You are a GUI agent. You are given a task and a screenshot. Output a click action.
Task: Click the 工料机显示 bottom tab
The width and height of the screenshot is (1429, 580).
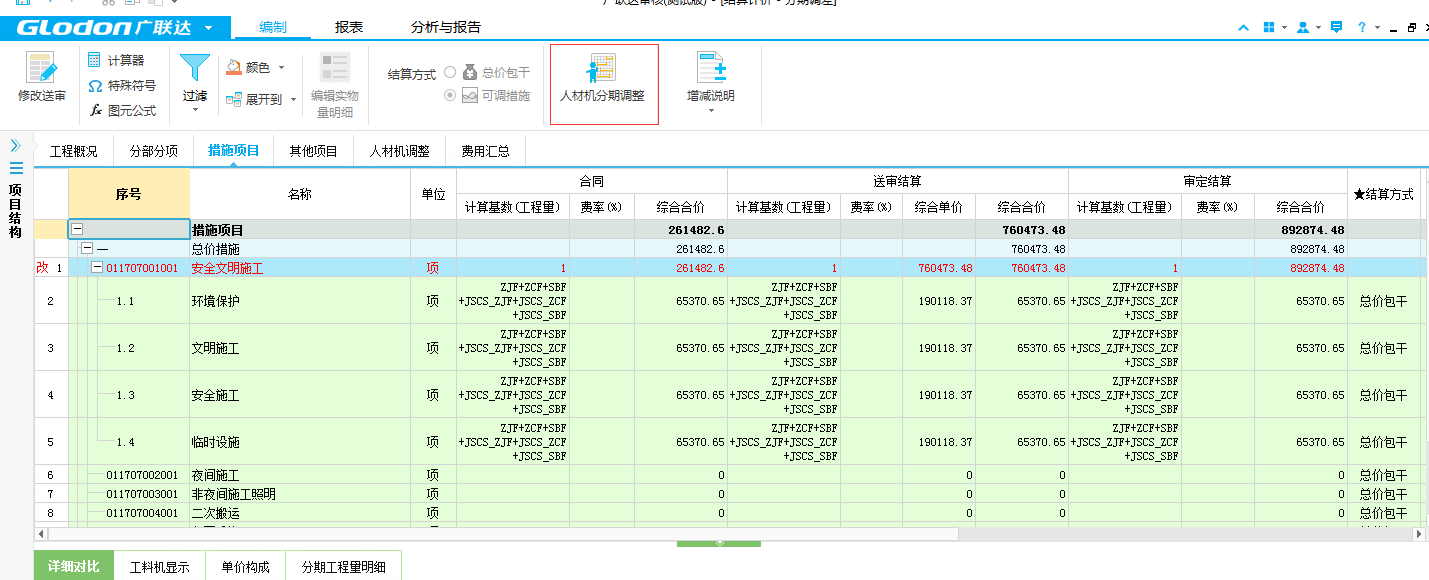159,567
